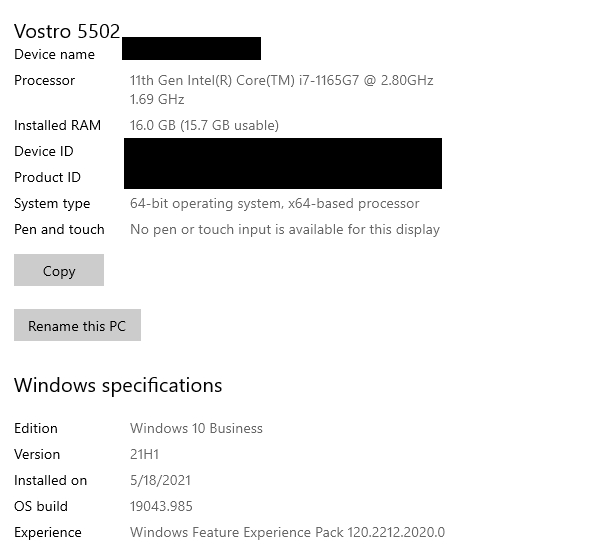Image resolution: width=596 pixels, height=549 pixels.
Task: Select the System type label
Action: 52,204
